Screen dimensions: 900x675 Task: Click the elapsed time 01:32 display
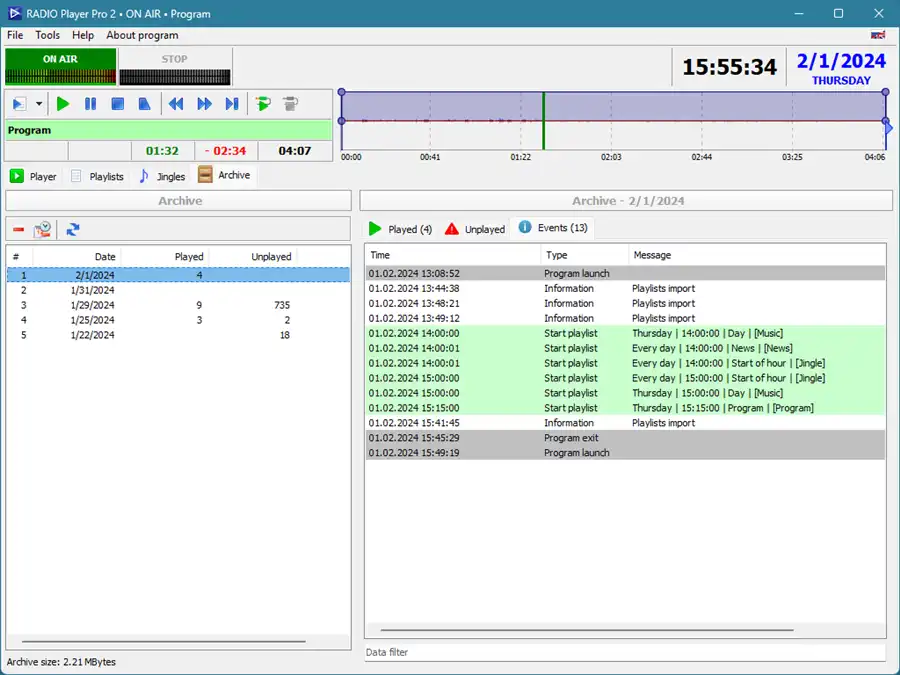162,151
